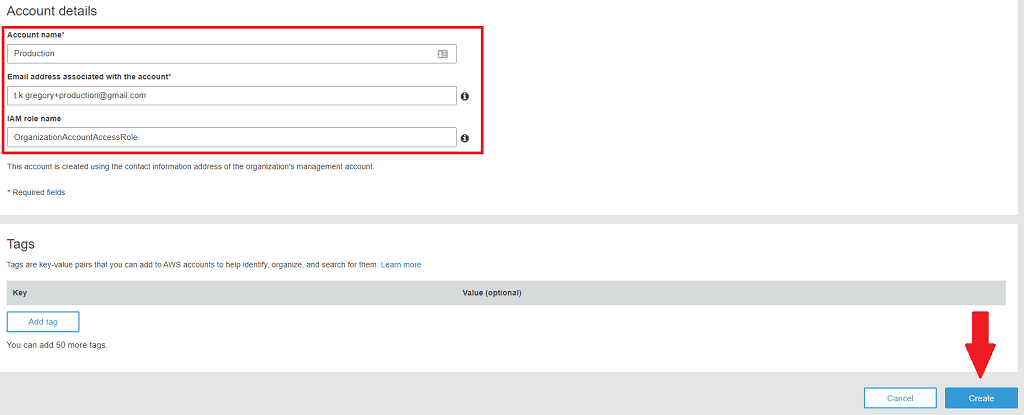
Task: Click the info icon beside the email address field
Action: coord(465,97)
